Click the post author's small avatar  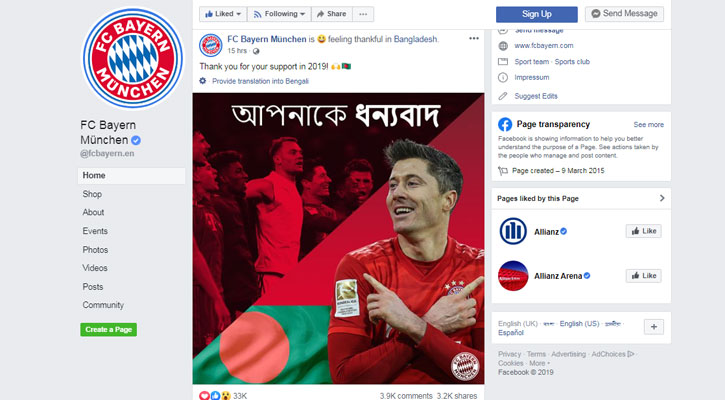coord(210,45)
